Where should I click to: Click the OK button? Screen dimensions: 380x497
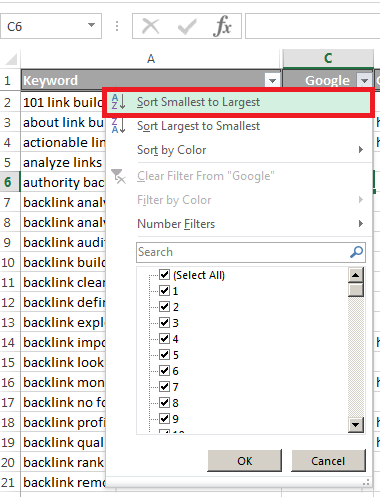pos(245,461)
